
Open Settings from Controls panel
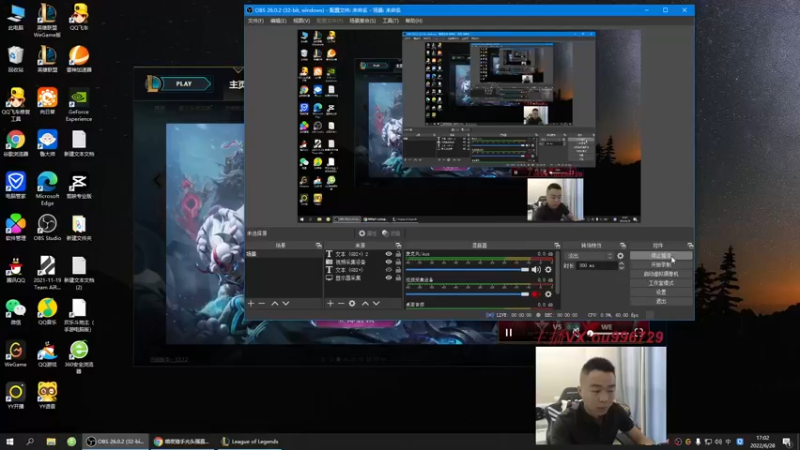(661, 292)
